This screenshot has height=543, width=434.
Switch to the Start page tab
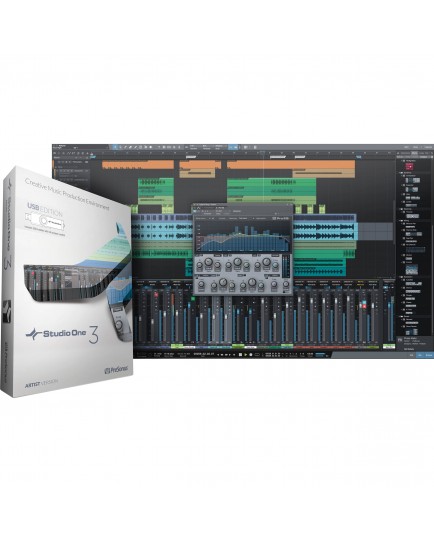(406, 147)
